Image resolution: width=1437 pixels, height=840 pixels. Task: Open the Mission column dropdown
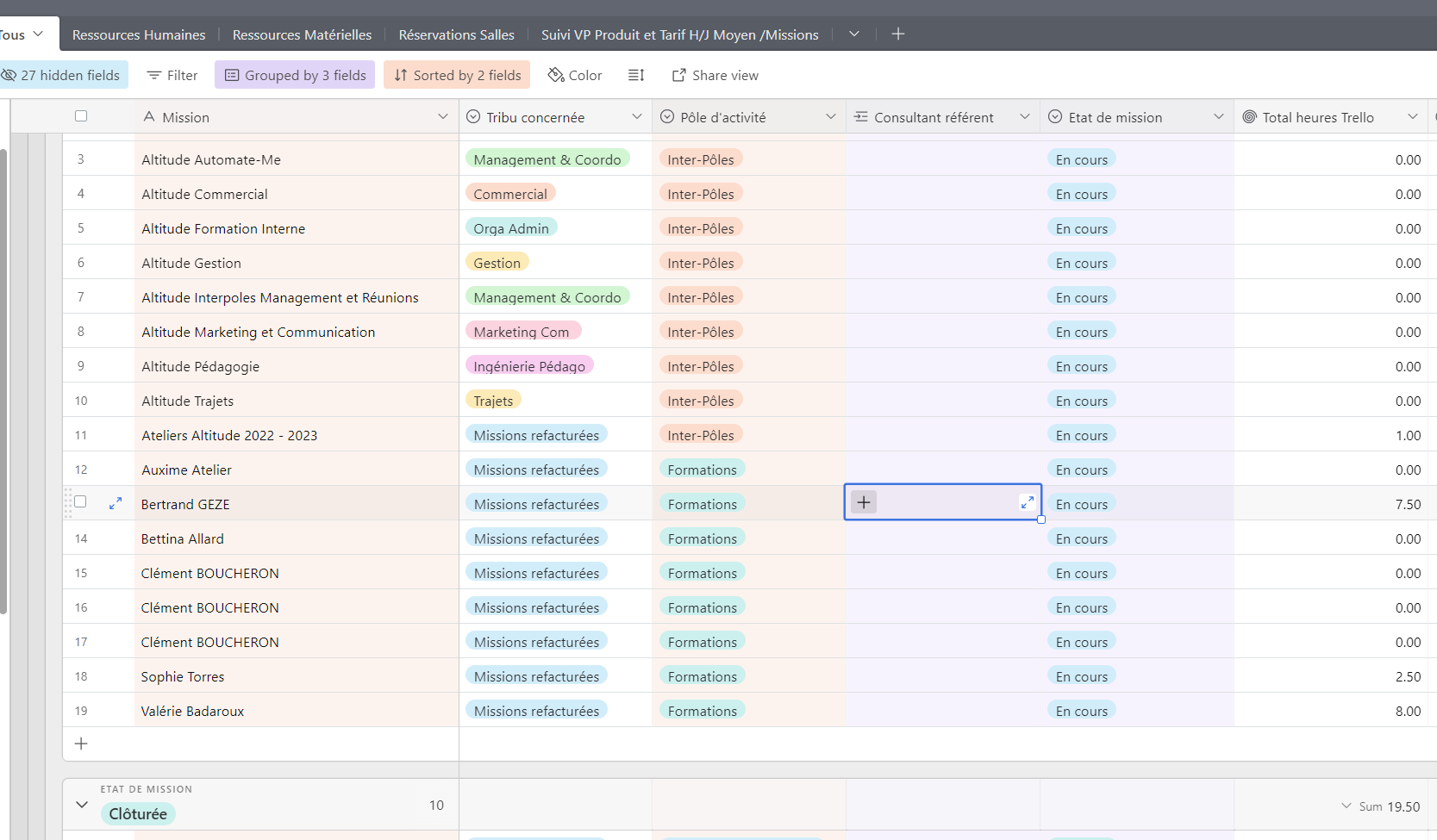443,116
